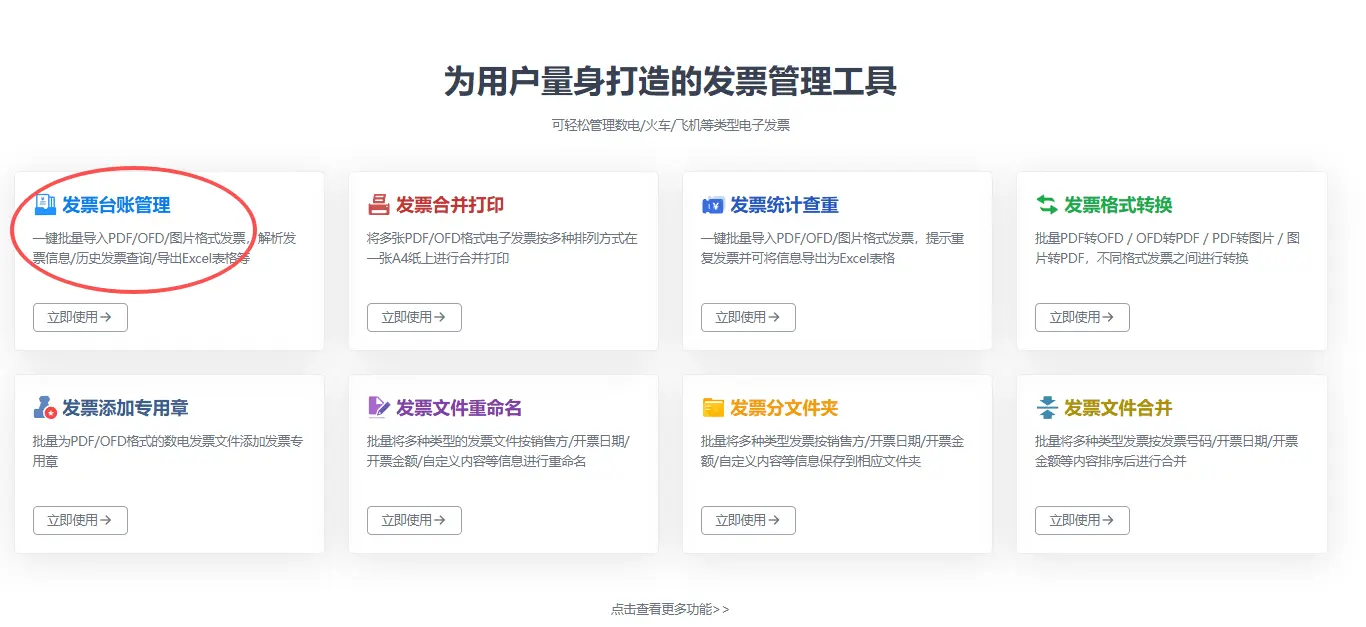Click the 发票添加专用章 stamp icon
Viewport: 1366px width, 627px height.
pyautogui.click(x=45, y=408)
